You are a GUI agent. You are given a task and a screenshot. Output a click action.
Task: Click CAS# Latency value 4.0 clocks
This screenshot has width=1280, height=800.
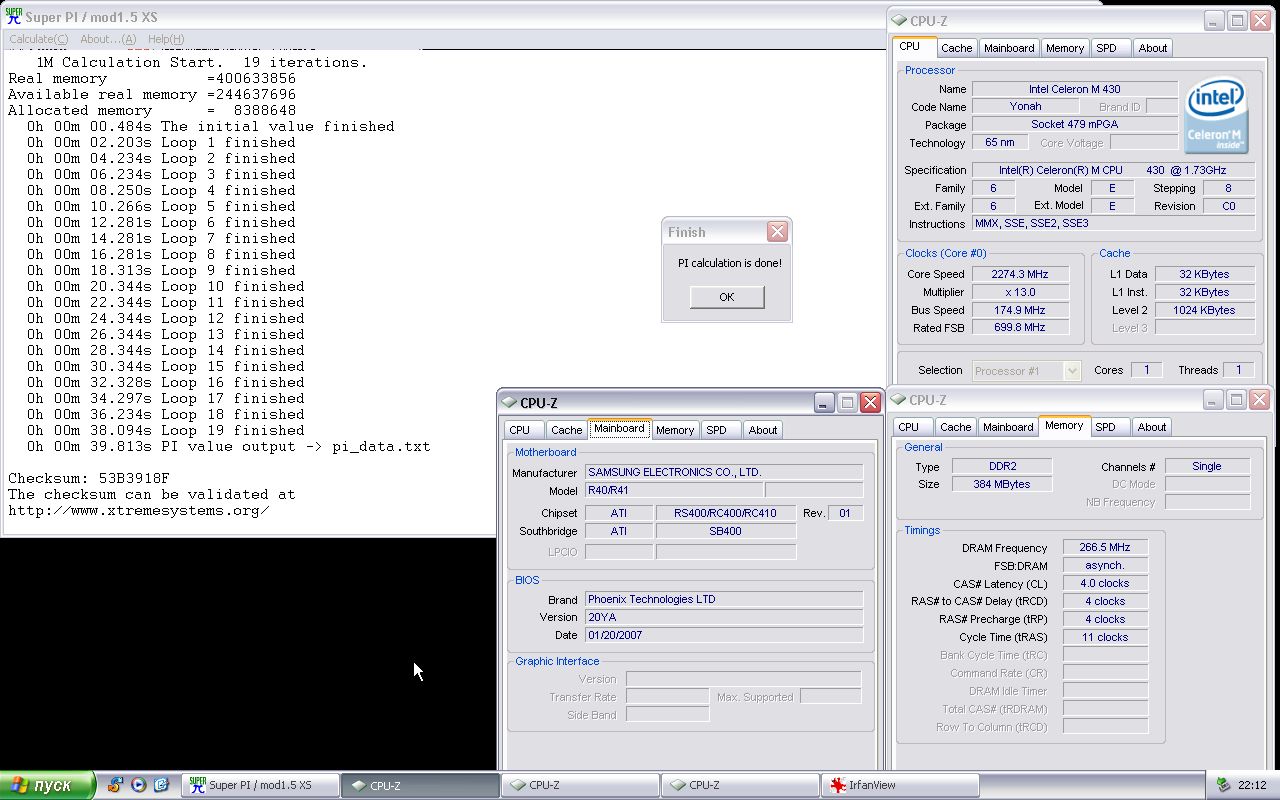pyautogui.click(x=1105, y=583)
